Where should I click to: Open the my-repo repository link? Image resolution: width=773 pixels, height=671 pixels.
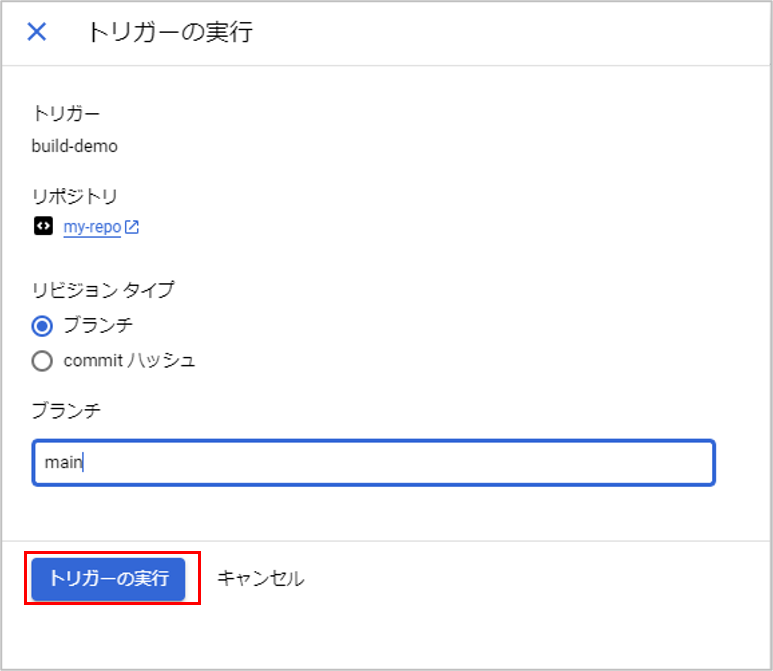(91, 227)
